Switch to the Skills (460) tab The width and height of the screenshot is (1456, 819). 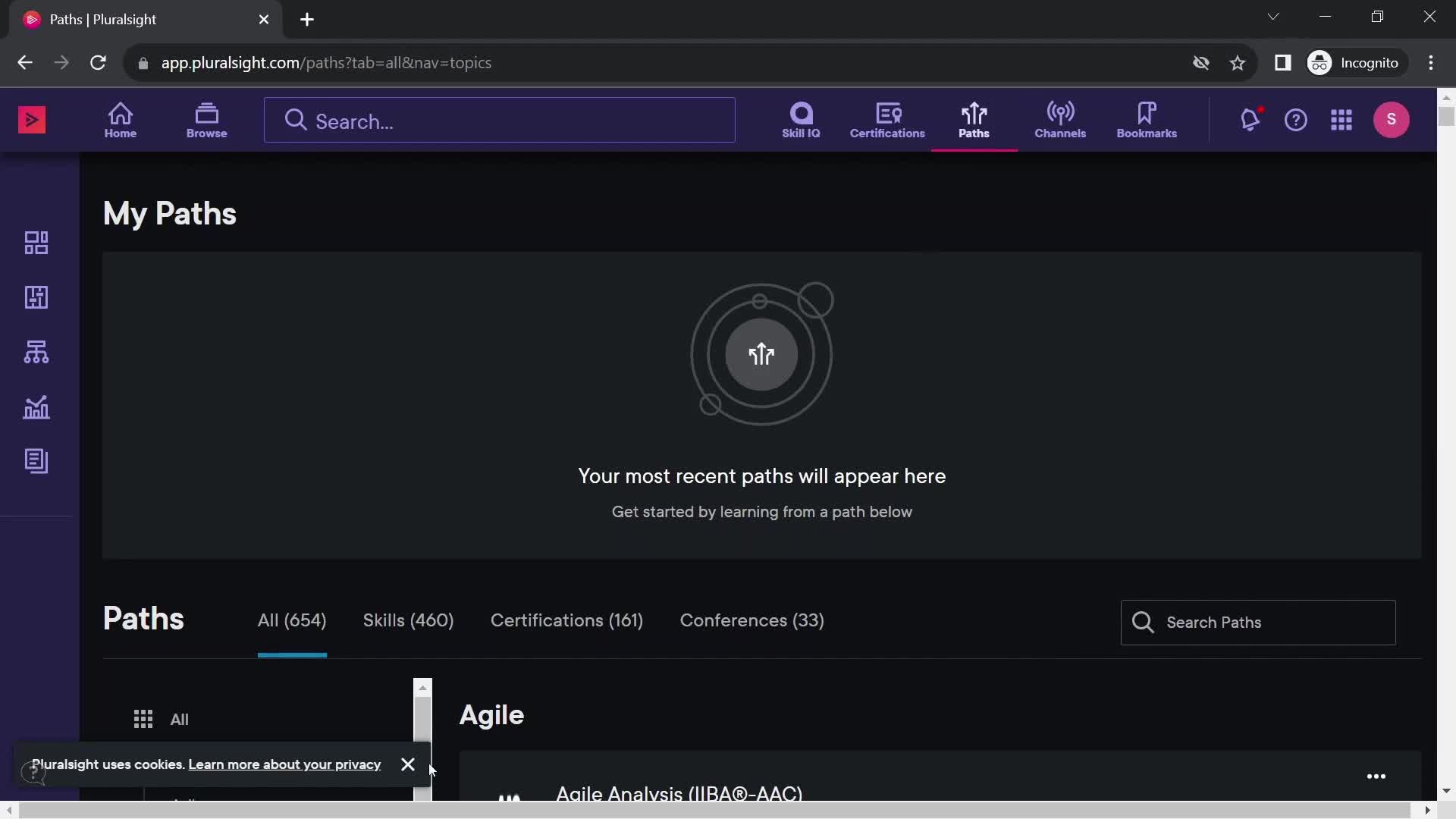408,620
